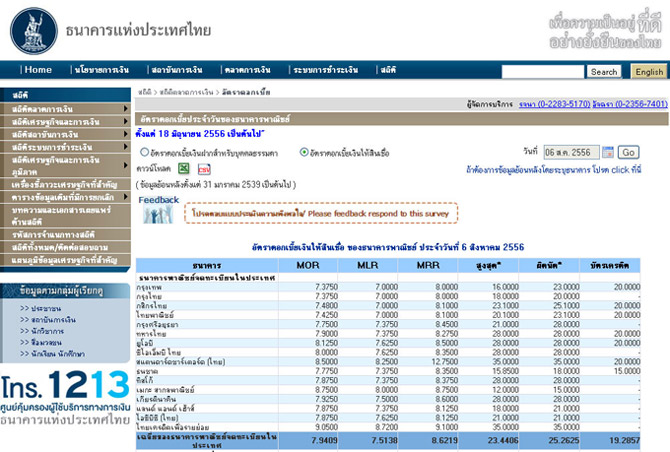This screenshot has width=670, height=452.
Task: Expand สถิติตลาดการเงิน sidebar submenu
Action: click(x=125, y=108)
